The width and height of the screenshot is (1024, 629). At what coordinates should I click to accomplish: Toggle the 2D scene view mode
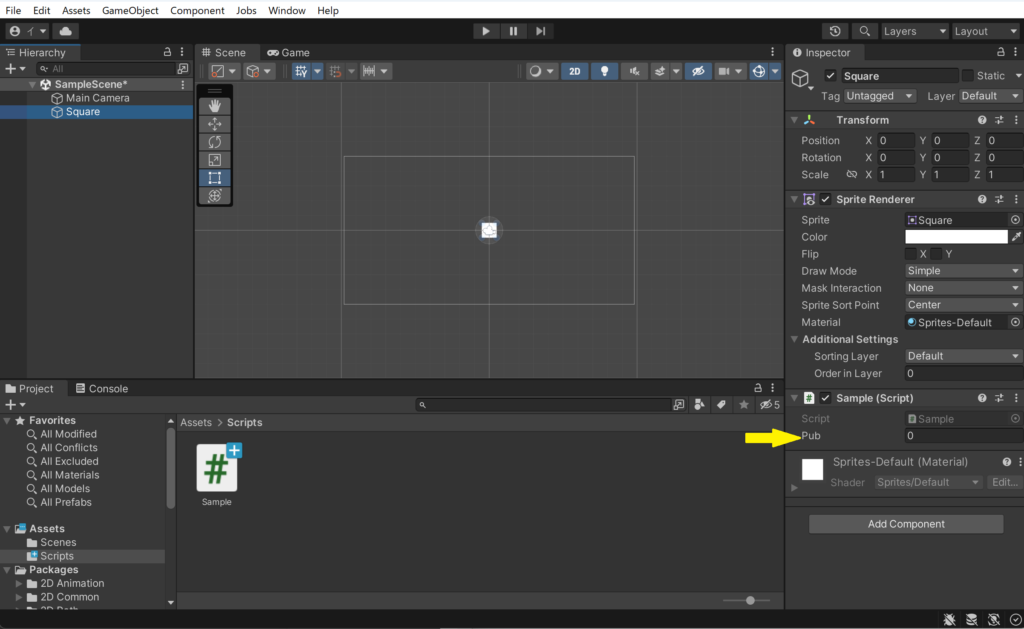point(575,71)
